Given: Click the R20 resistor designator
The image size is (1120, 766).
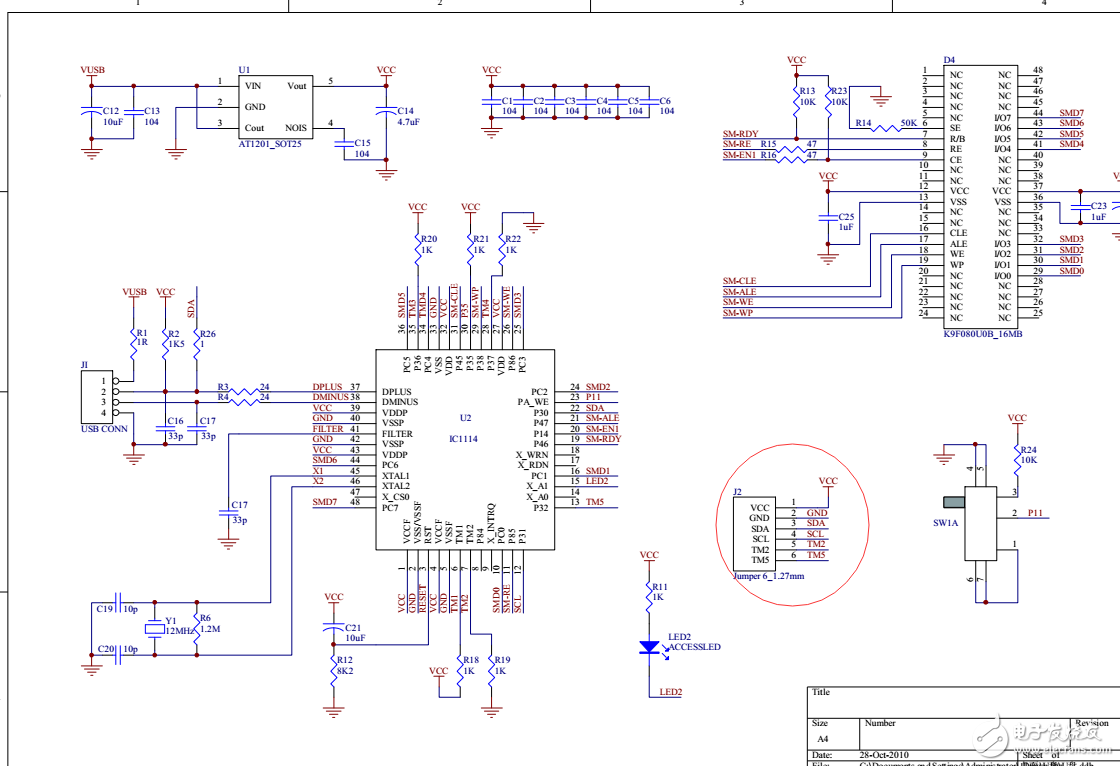Looking at the screenshot, I should click(x=429, y=239).
